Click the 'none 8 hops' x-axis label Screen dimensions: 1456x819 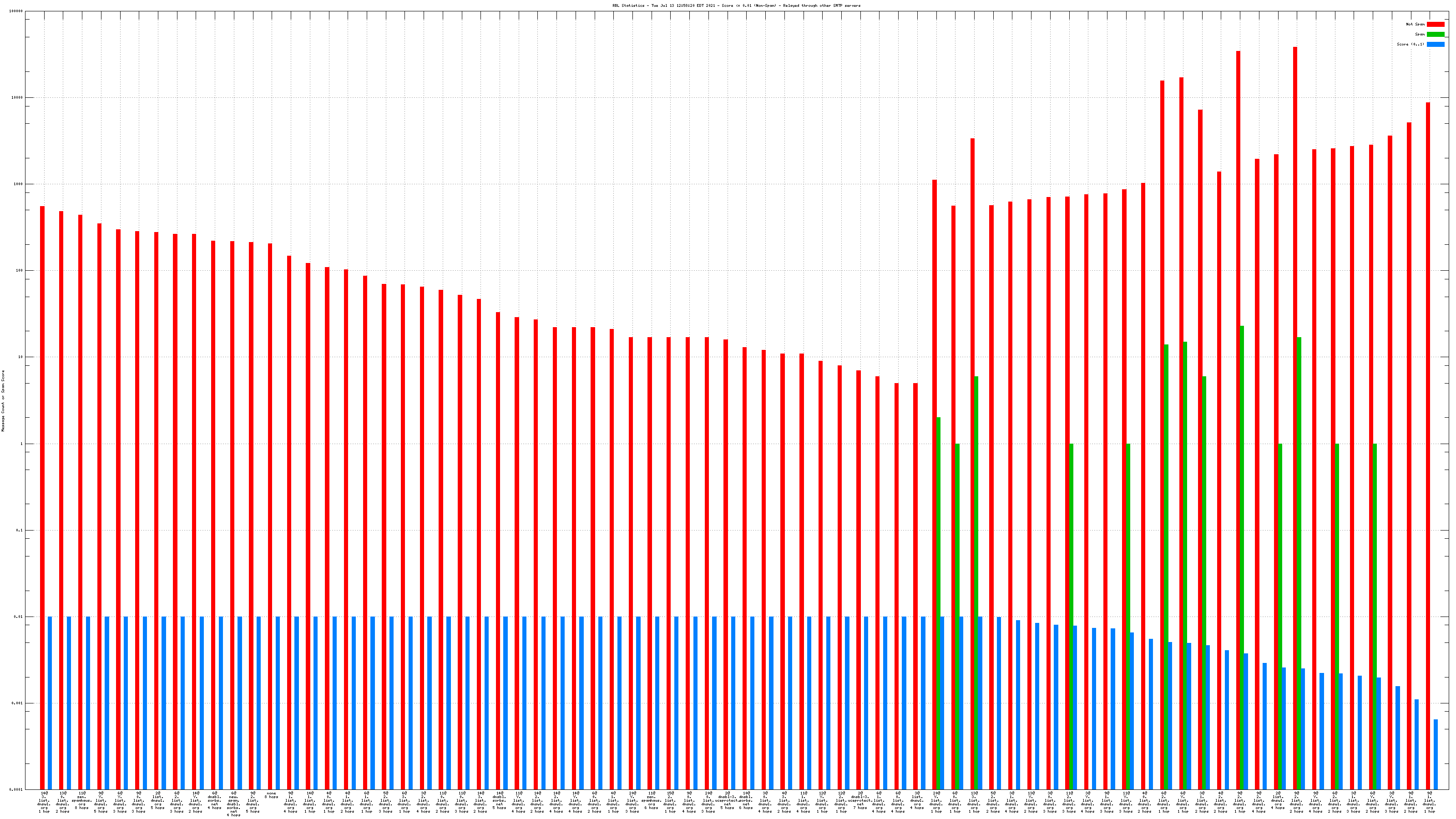click(271, 795)
